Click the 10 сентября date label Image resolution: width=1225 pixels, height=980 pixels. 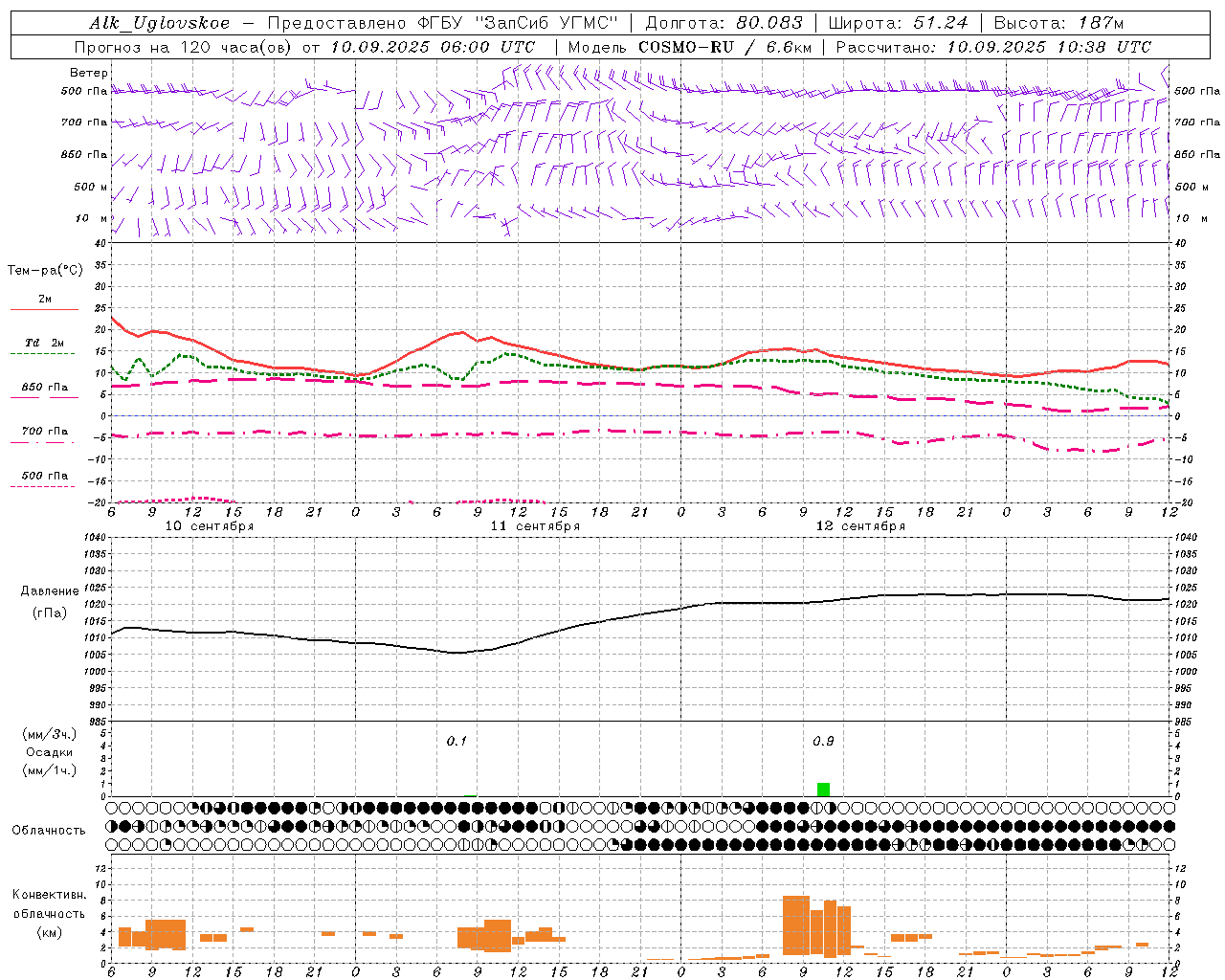tap(210, 526)
